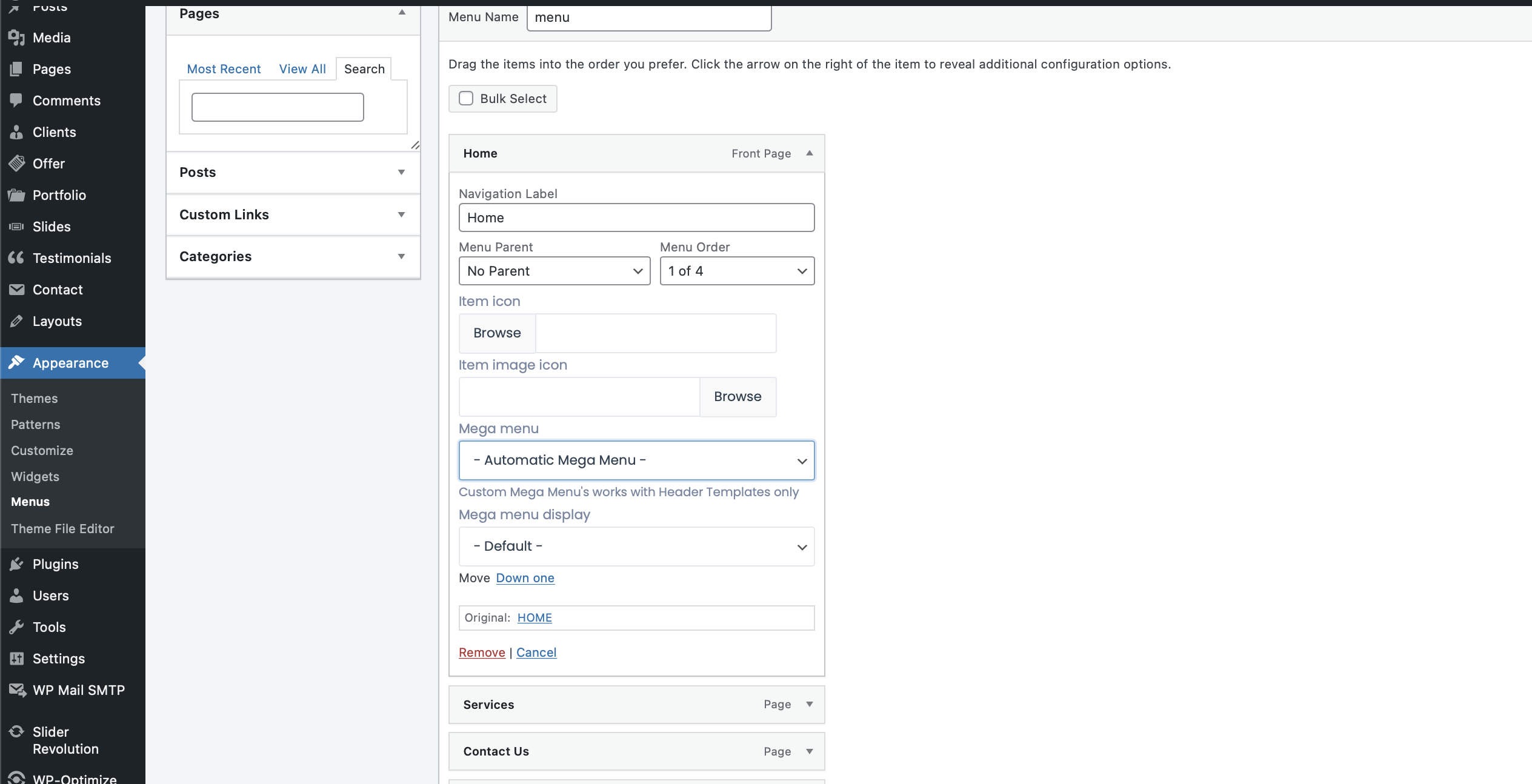The height and width of the screenshot is (784, 1532).
Task: Open the Menu Order dropdown
Action: click(x=737, y=271)
